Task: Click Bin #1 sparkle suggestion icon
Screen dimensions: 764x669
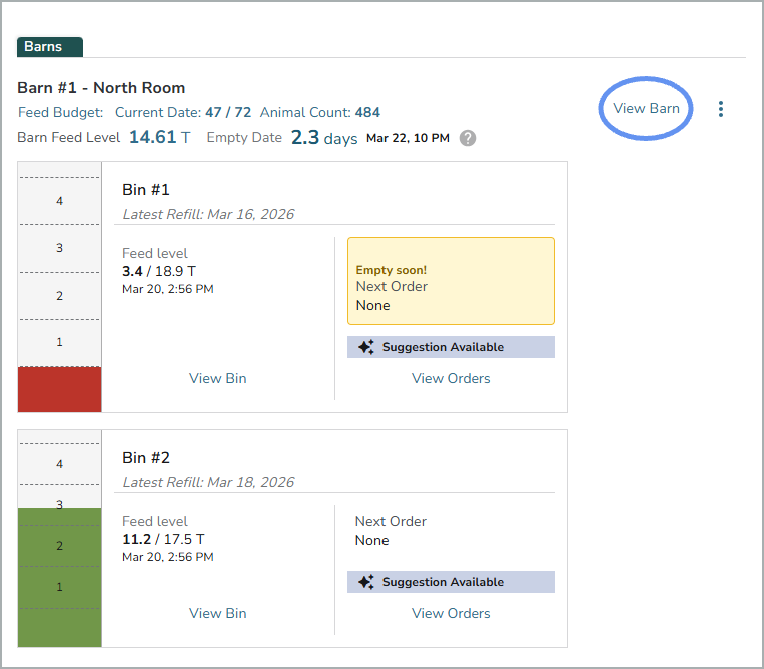Action: 366,347
